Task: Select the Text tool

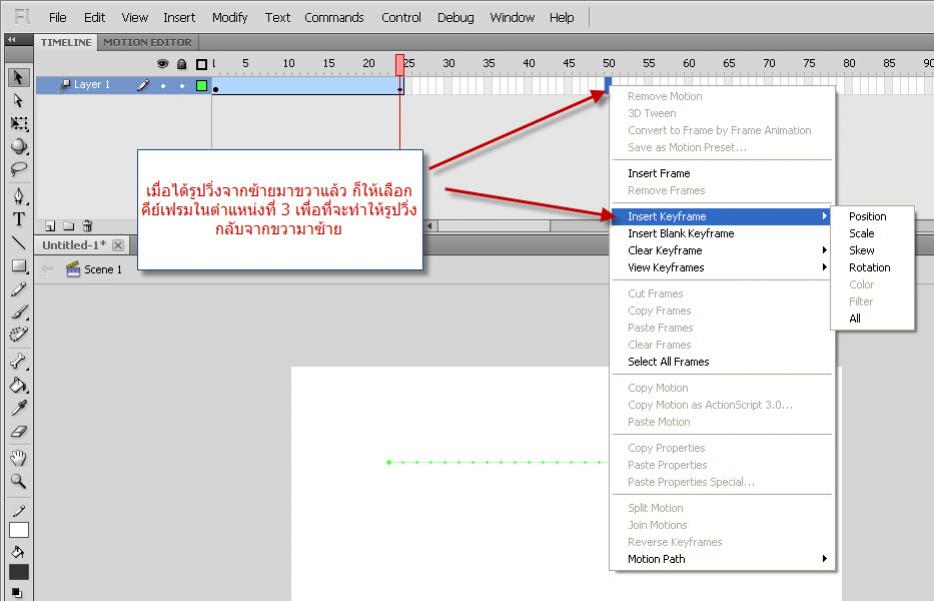Action: tap(18, 219)
